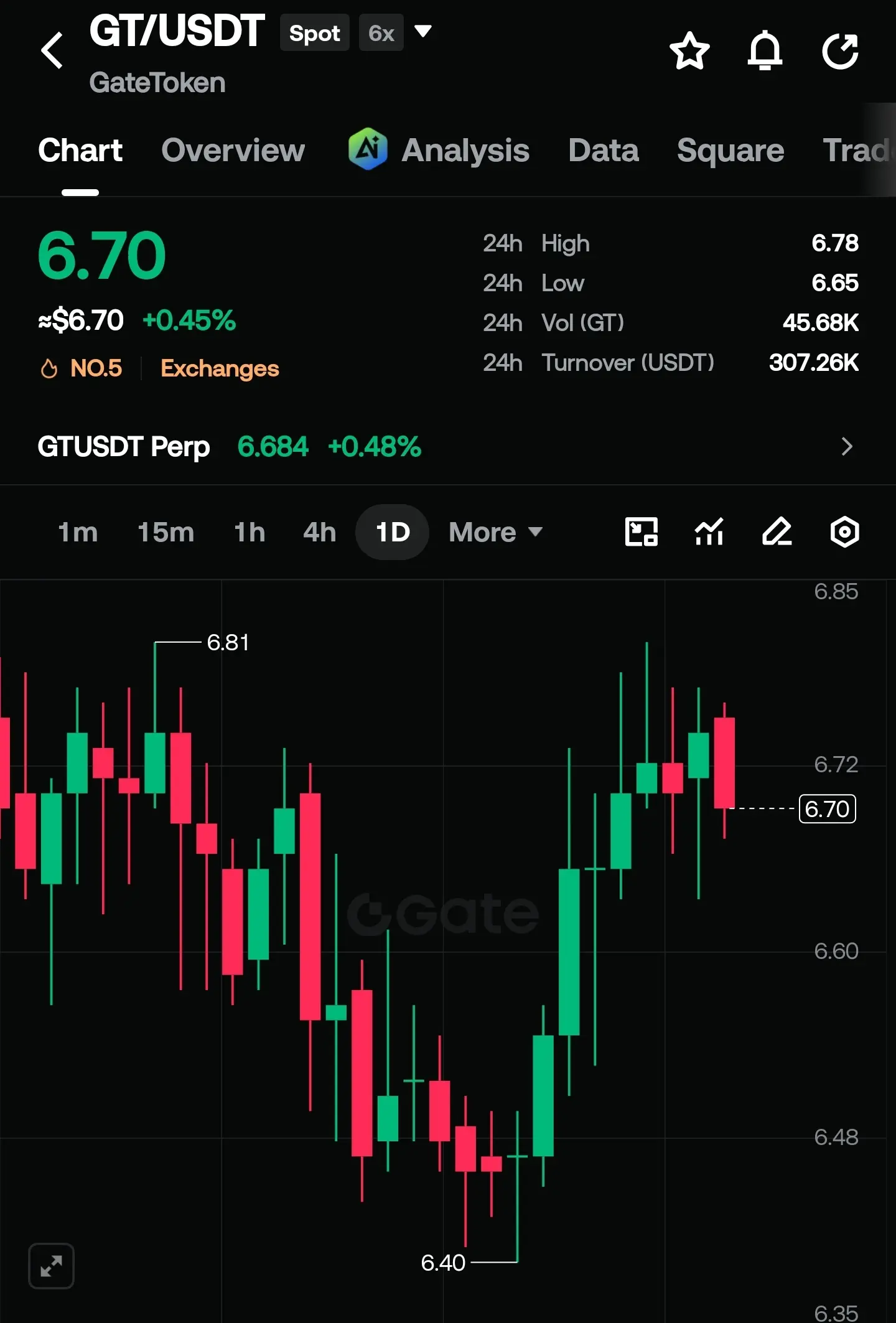896x1323 pixels.
Task: Tap the 6.40 low price marker
Action: [x=443, y=1263]
